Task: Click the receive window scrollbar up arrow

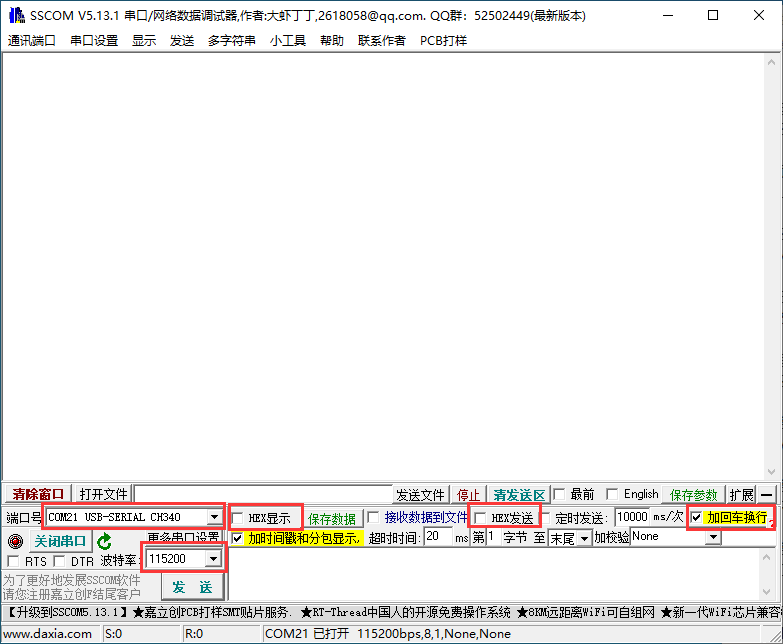Action: (771, 62)
